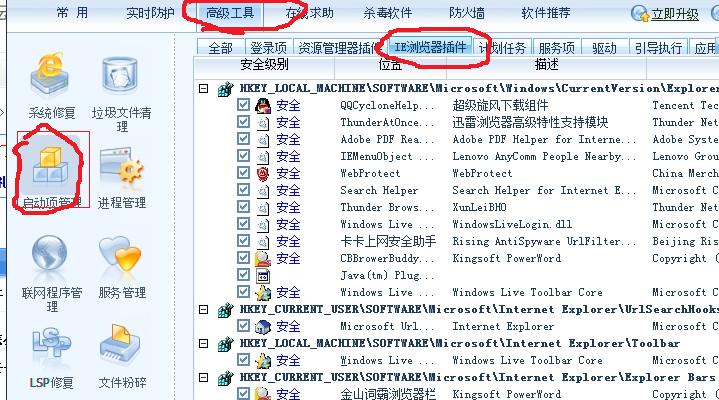The height and width of the screenshot is (400, 719).
Task: Switch to the 软件推荐 main tab
Action: pos(546,13)
